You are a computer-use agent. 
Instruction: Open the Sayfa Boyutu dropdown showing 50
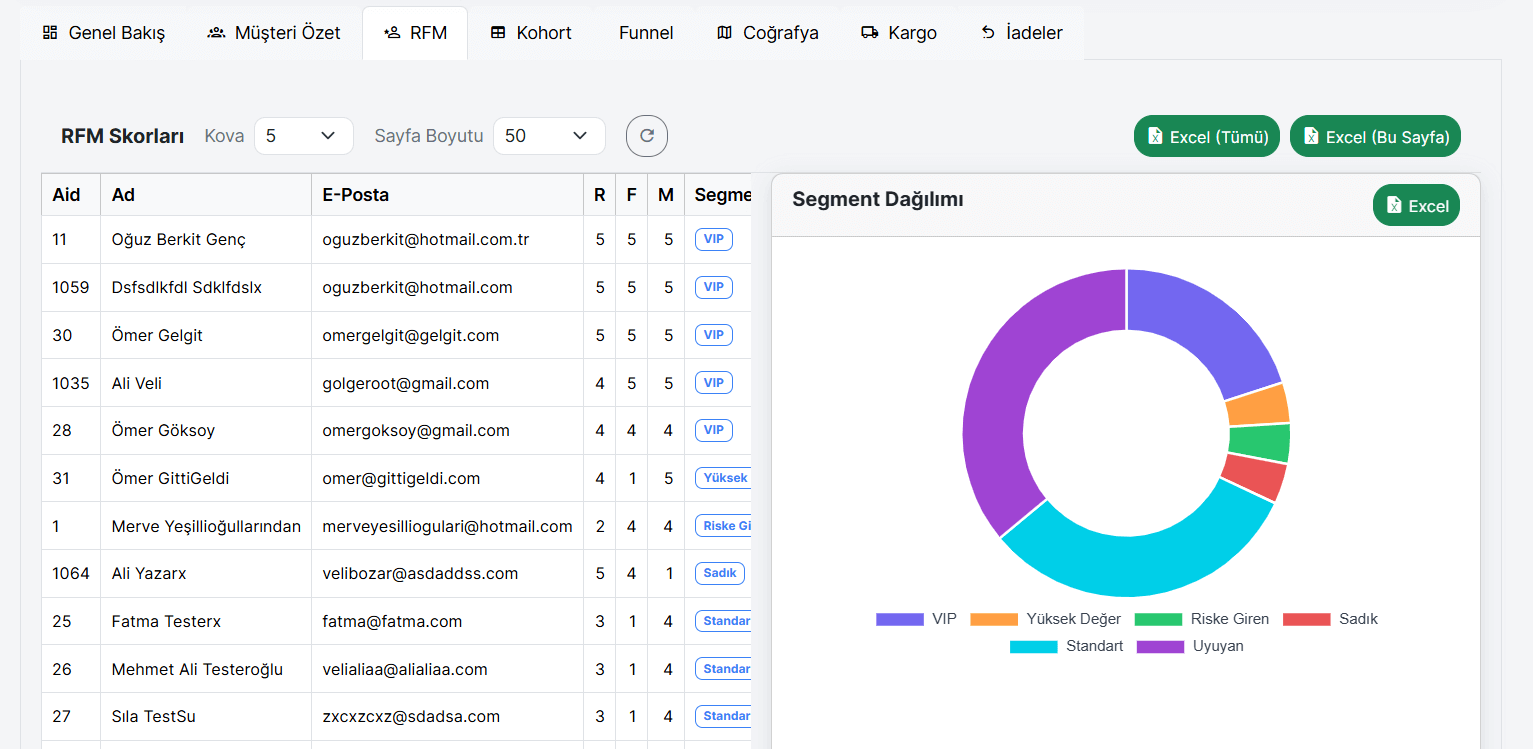coord(549,136)
